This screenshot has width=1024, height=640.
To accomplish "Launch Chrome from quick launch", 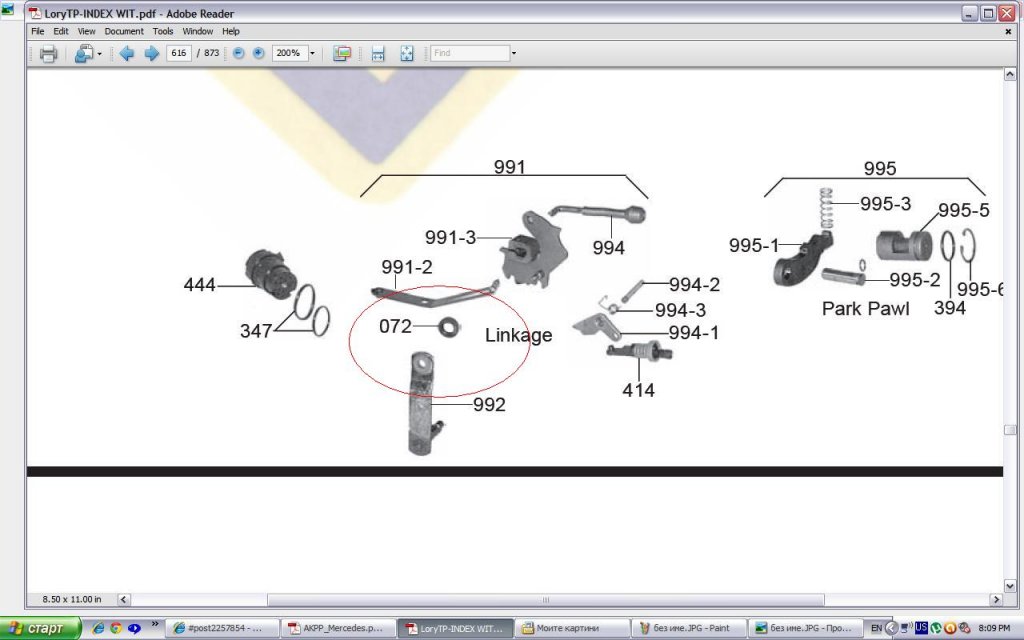I will tap(116, 628).
